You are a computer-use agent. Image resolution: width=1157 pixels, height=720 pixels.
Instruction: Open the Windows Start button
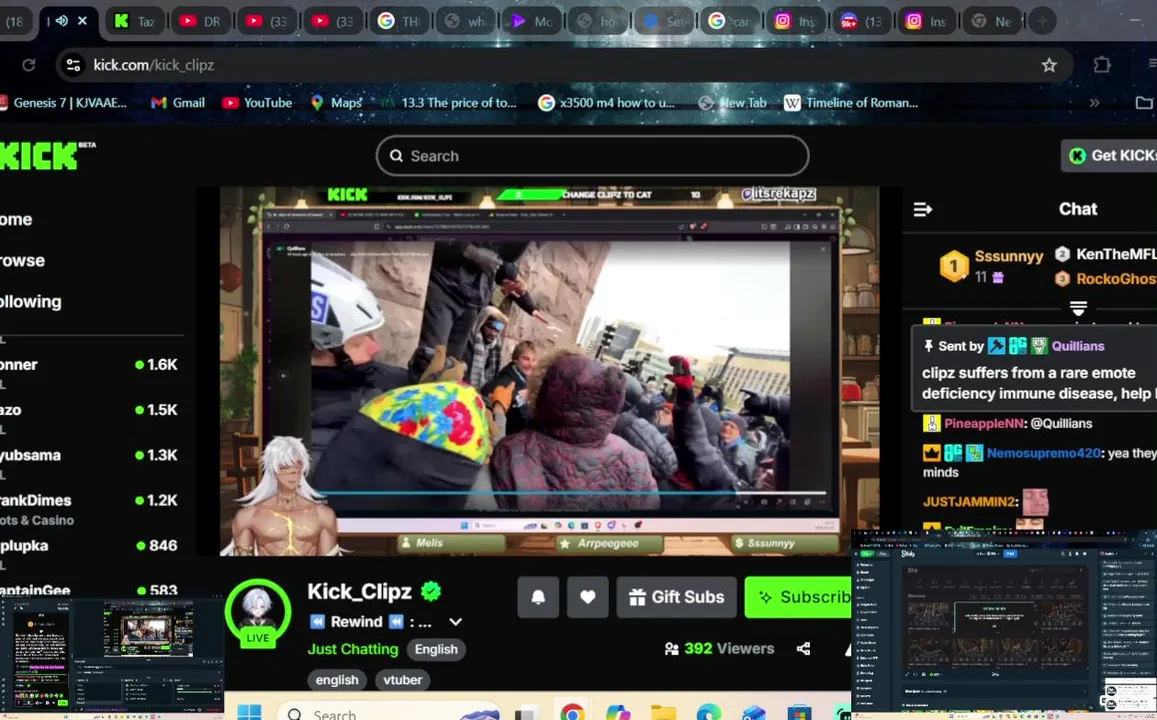(249, 712)
